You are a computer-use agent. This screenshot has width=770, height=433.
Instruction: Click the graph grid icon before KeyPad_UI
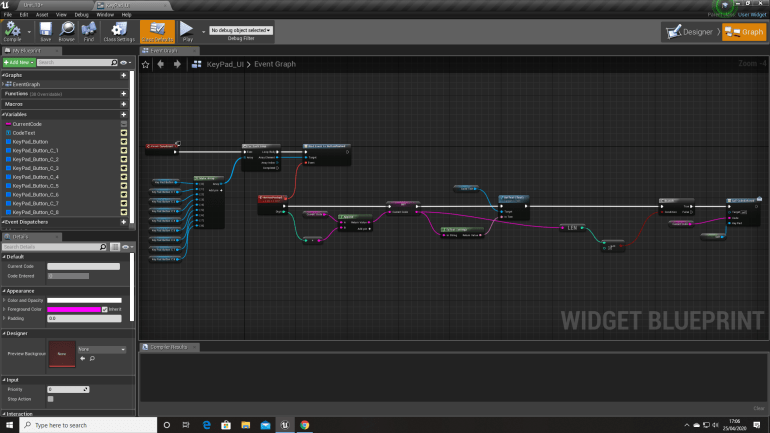click(x=196, y=64)
